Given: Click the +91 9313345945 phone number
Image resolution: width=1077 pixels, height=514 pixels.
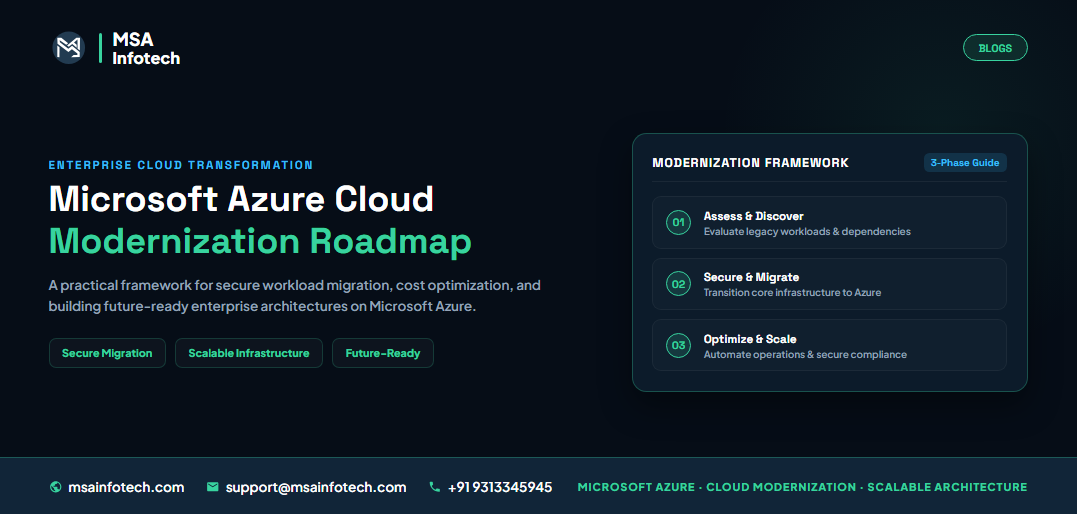Looking at the screenshot, I should coord(500,487).
